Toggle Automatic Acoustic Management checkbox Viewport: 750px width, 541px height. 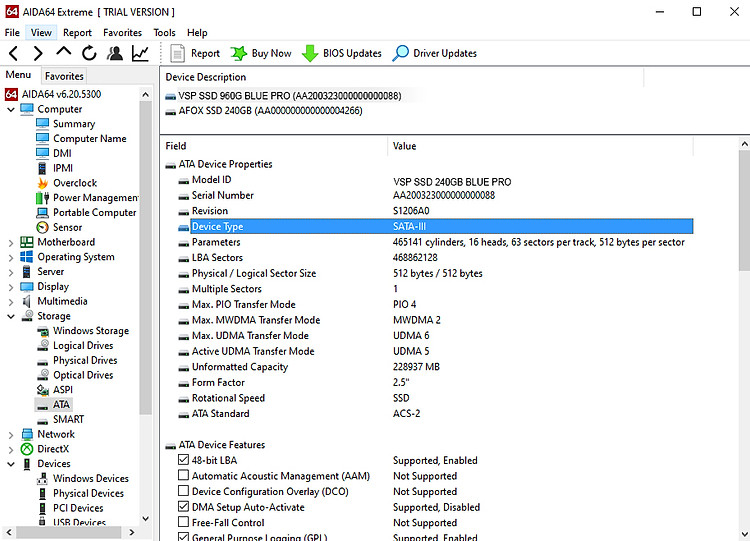(x=183, y=475)
